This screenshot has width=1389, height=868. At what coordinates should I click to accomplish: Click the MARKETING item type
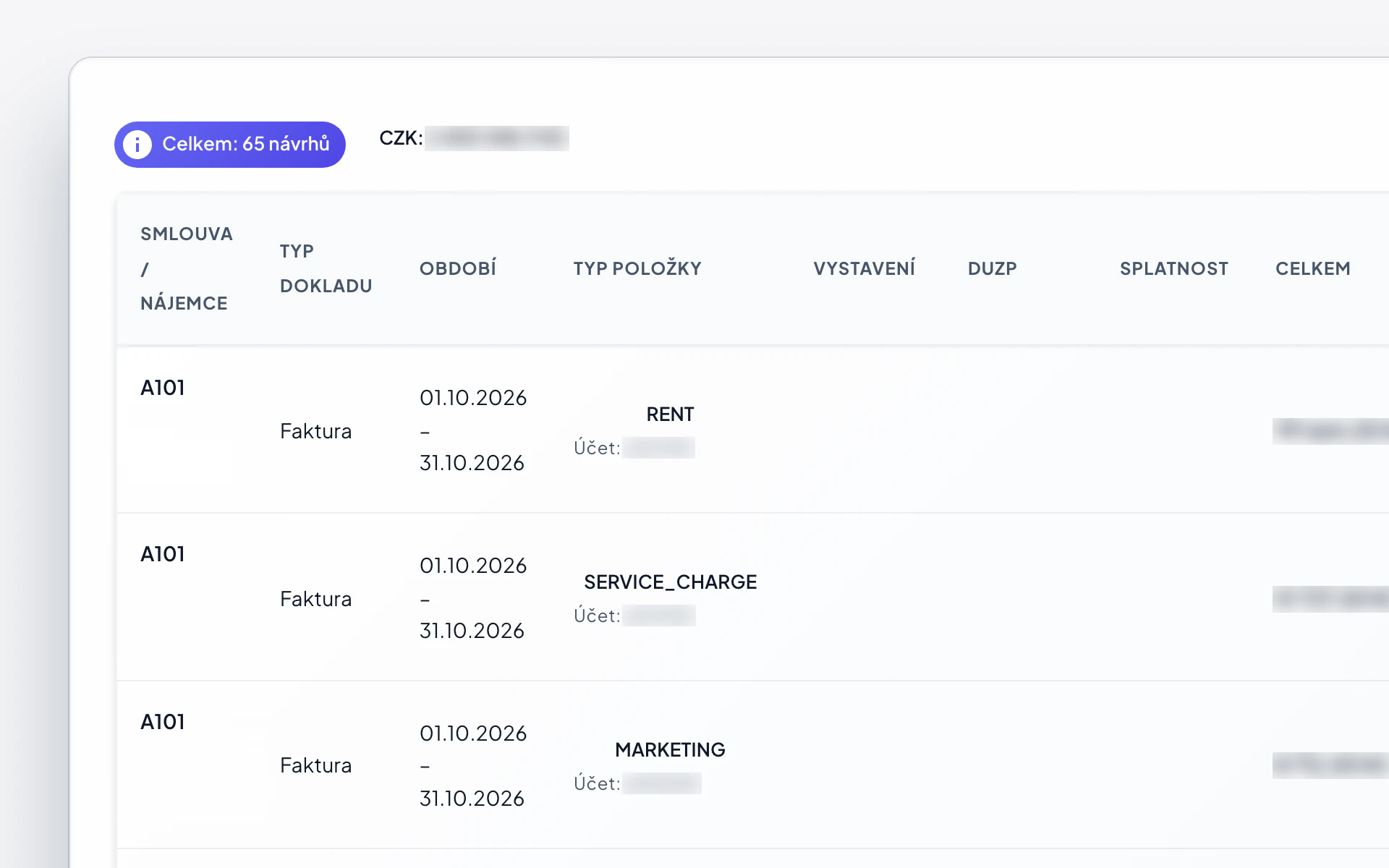pyautogui.click(x=670, y=750)
